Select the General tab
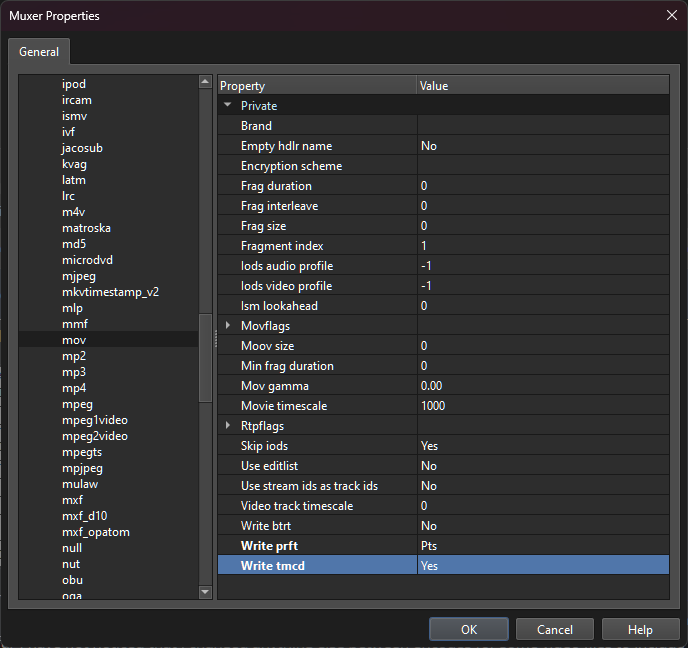 click(x=38, y=52)
